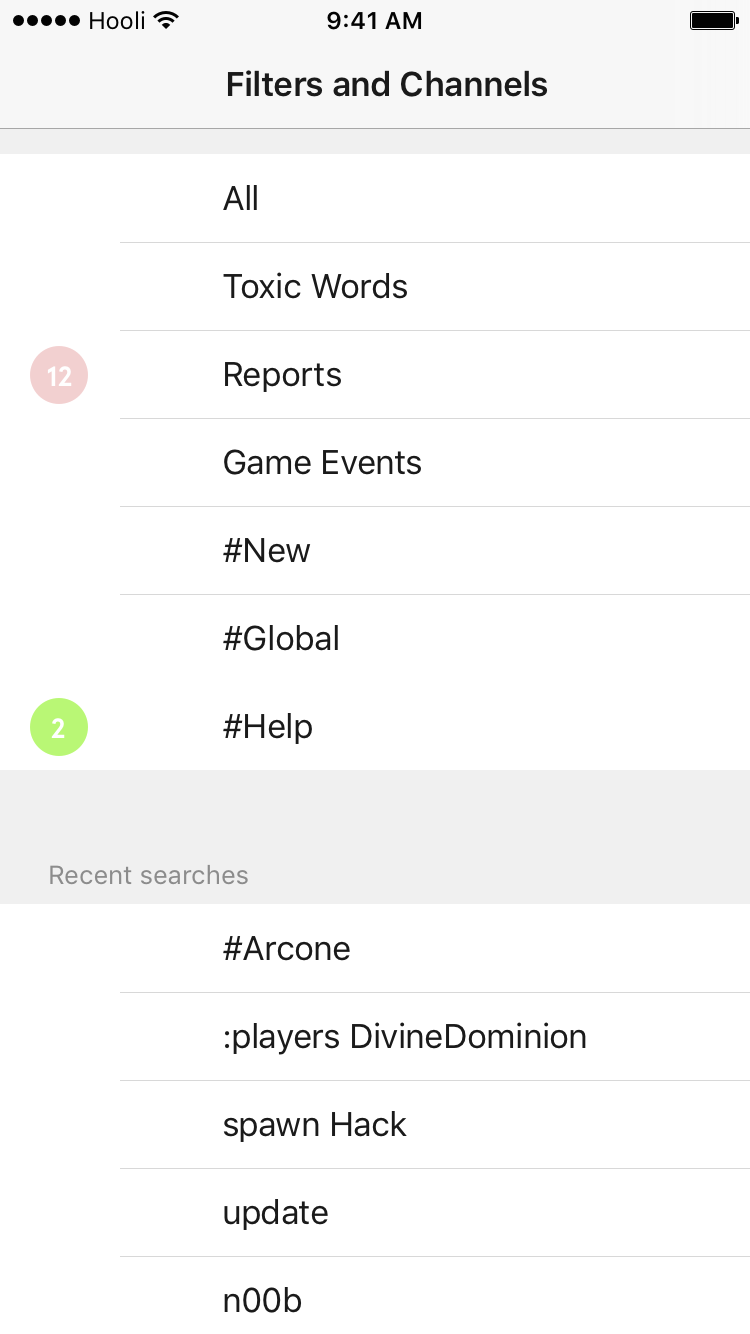
Task: Switch to the #Global channel
Action: click(375, 638)
